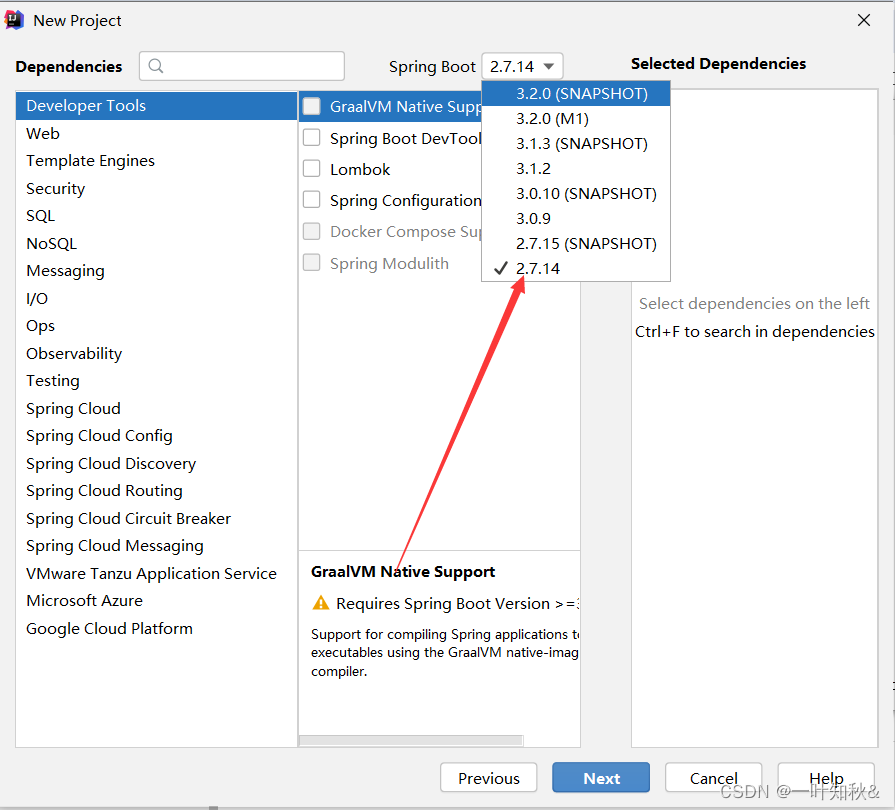Click the Spring Modulith dependency label
Viewport: 895px width, 810px height.
389,263
